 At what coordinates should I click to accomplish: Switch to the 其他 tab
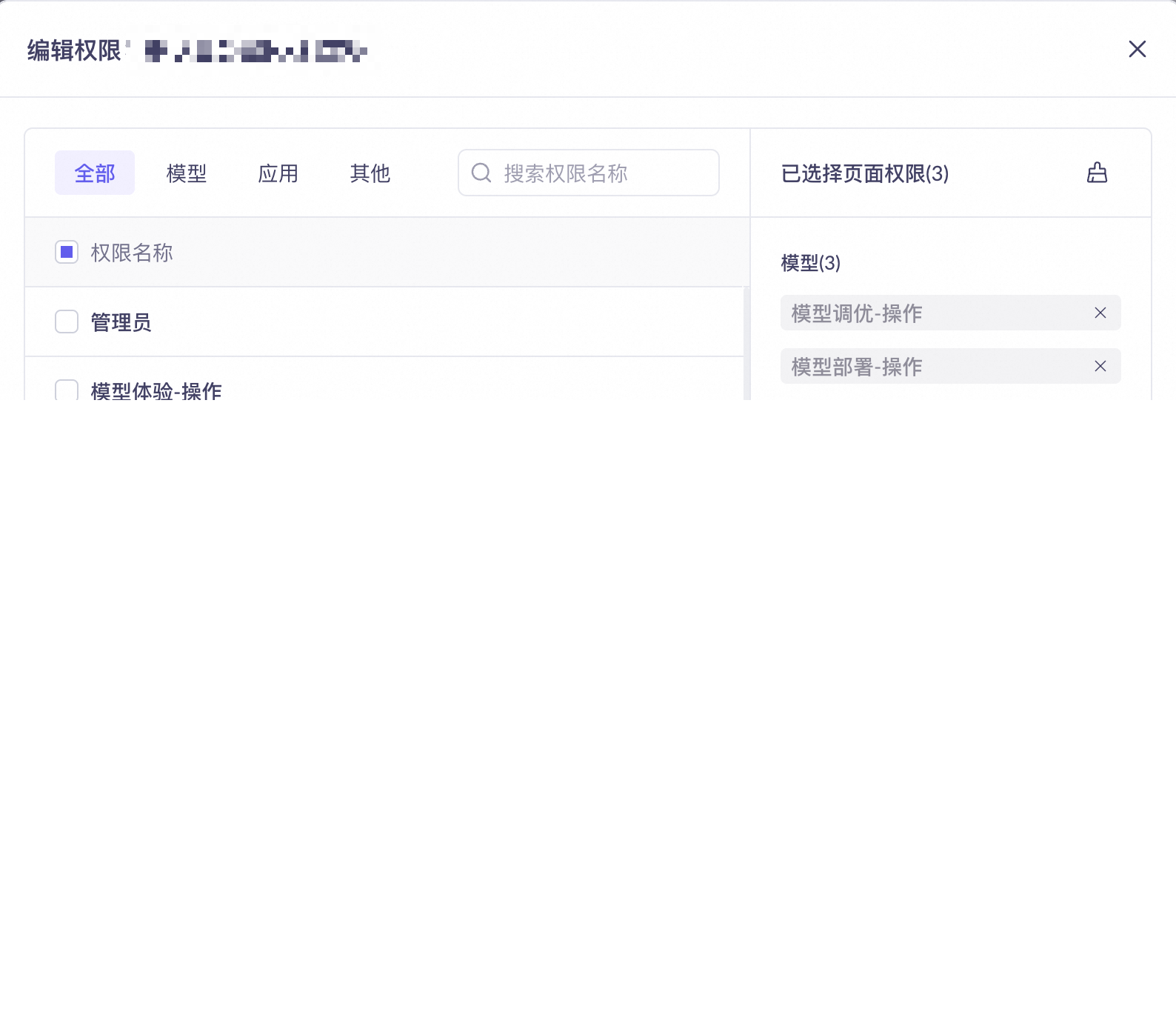[370, 173]
